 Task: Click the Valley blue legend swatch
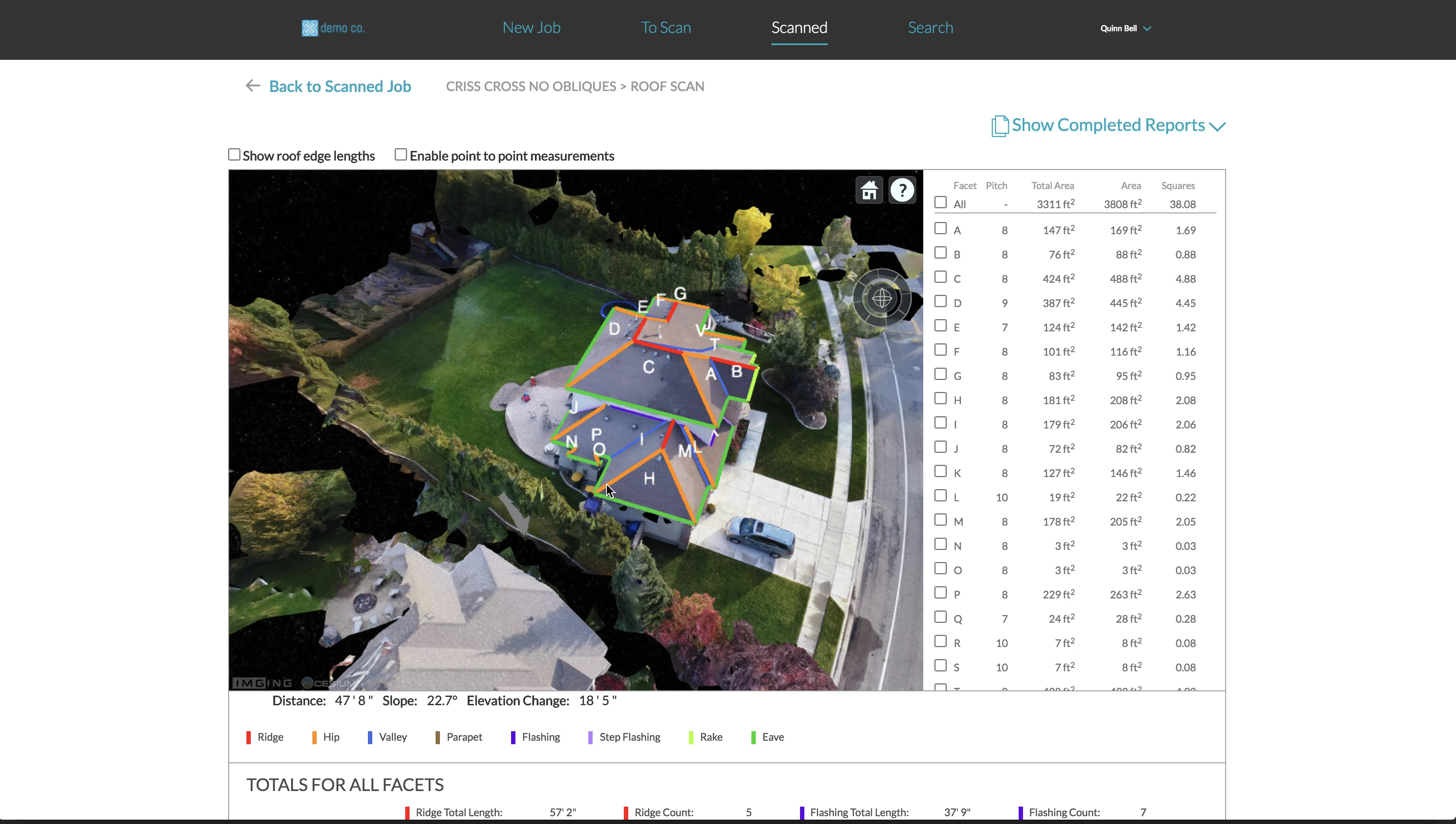click(x=370, y=737)
